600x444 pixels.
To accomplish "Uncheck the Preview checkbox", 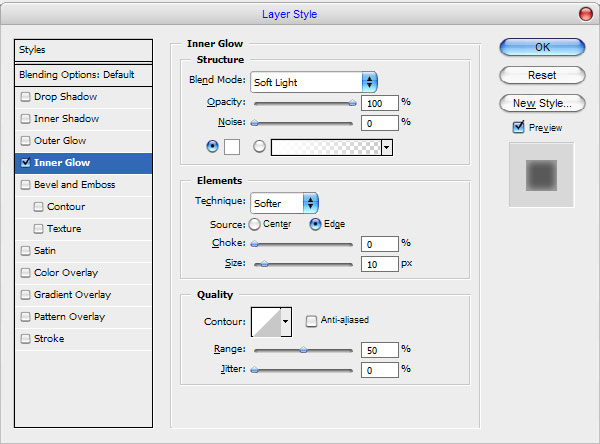I will tap(518, 127).
